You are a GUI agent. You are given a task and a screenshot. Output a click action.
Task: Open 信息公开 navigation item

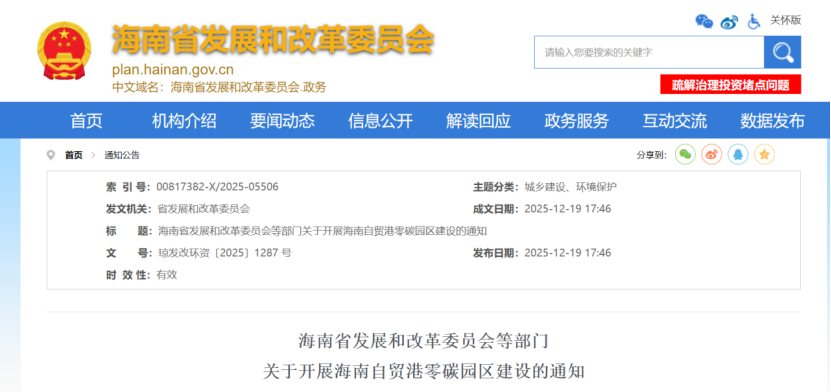(380, 121)
